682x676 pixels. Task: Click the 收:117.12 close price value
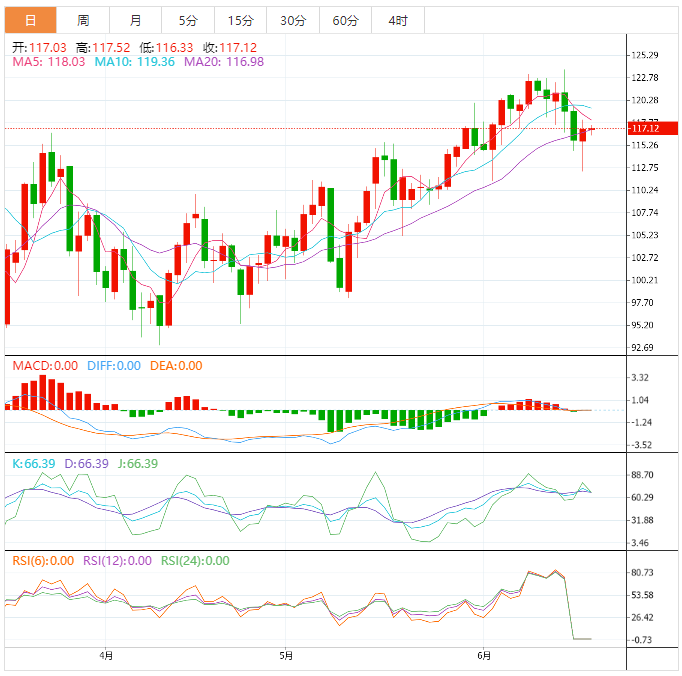230,47
